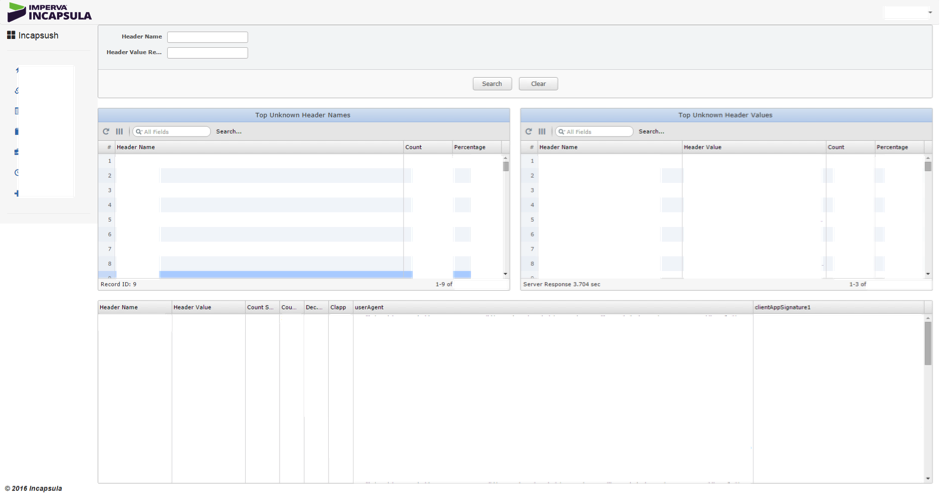
Task: Sort Header Names grid by Percentage column
Action: click(x=477, y=147)
